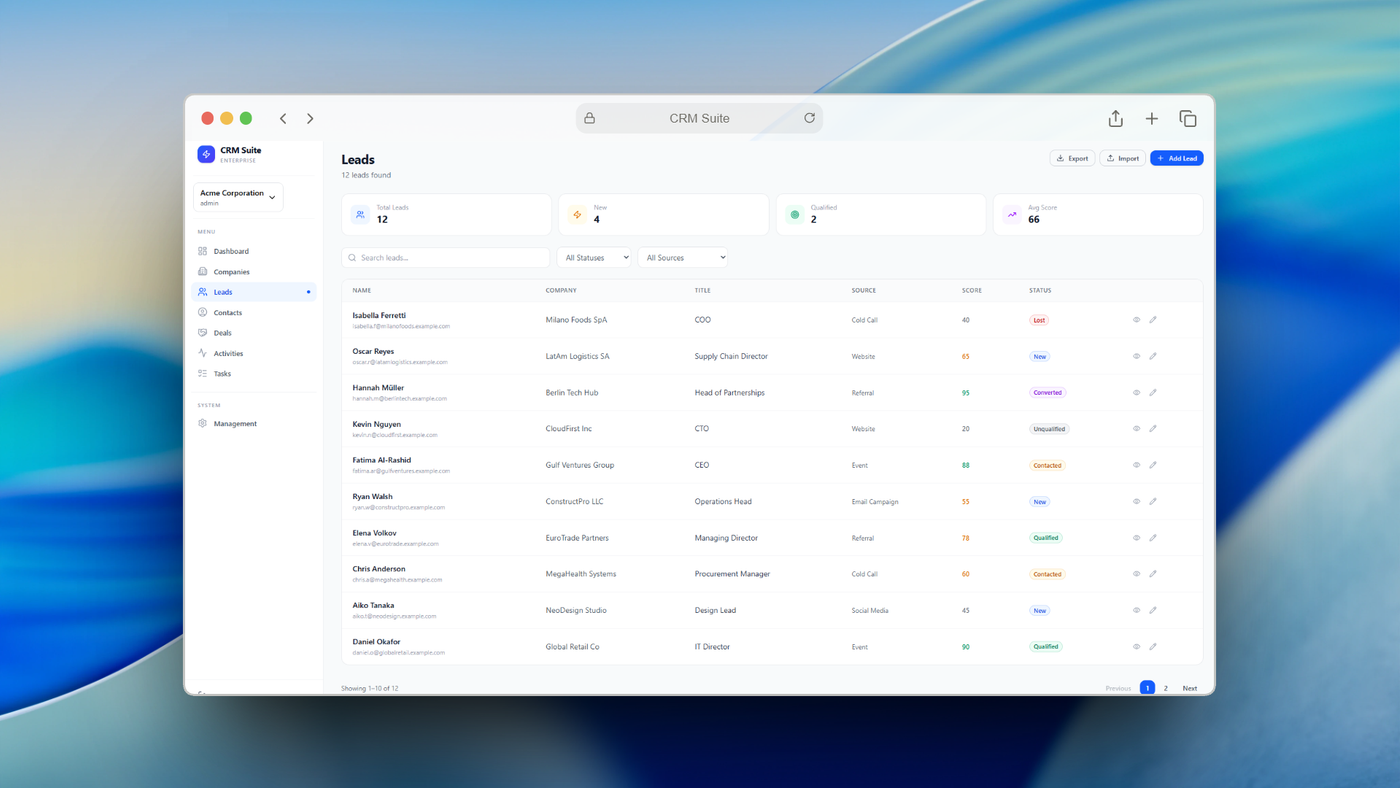Open the Activities panel
1400x788 pixels.
point(229,353)
